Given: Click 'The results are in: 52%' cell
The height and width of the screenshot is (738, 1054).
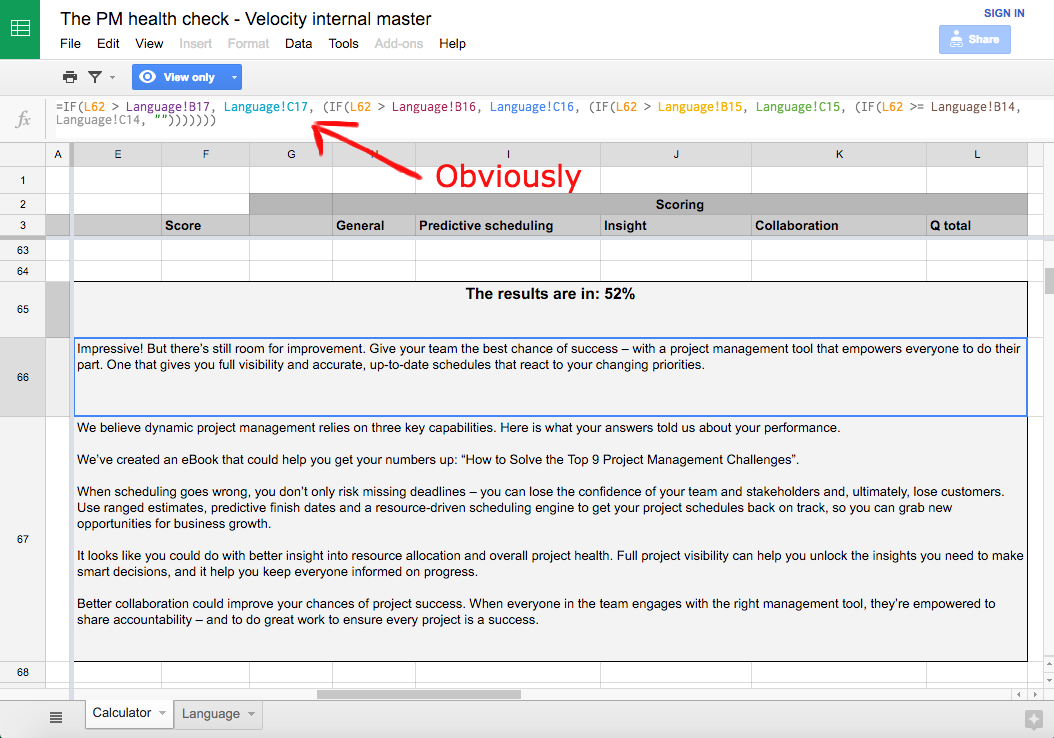Looking at the screenshot, I should 551,309.
